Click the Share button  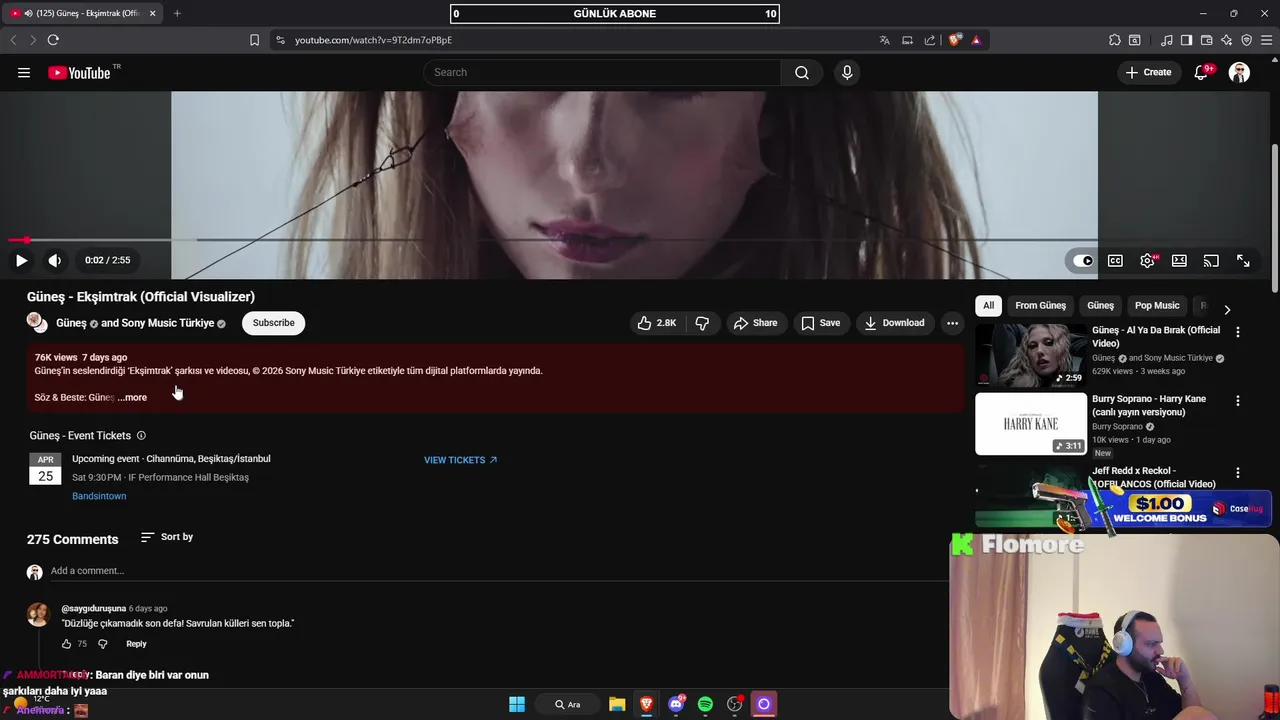pos(755,323)
